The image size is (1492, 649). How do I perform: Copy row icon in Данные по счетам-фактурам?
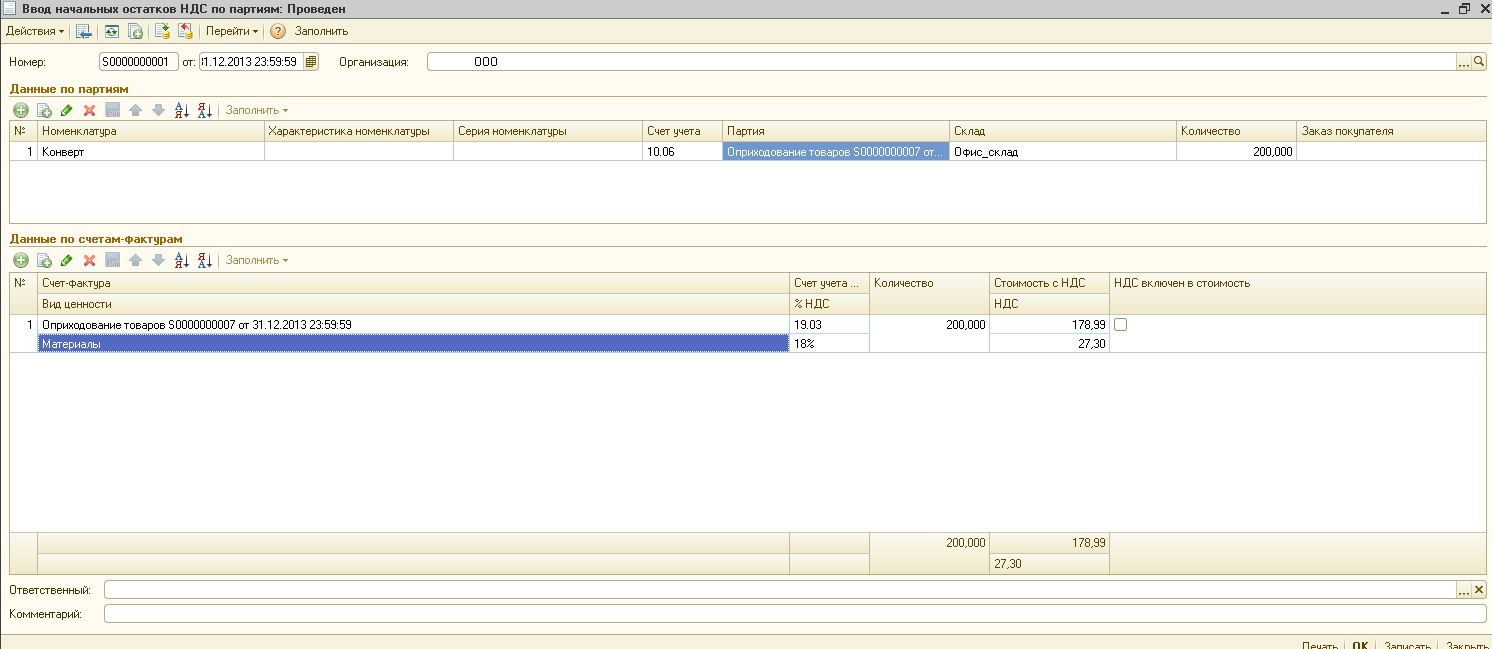(43, 260)
